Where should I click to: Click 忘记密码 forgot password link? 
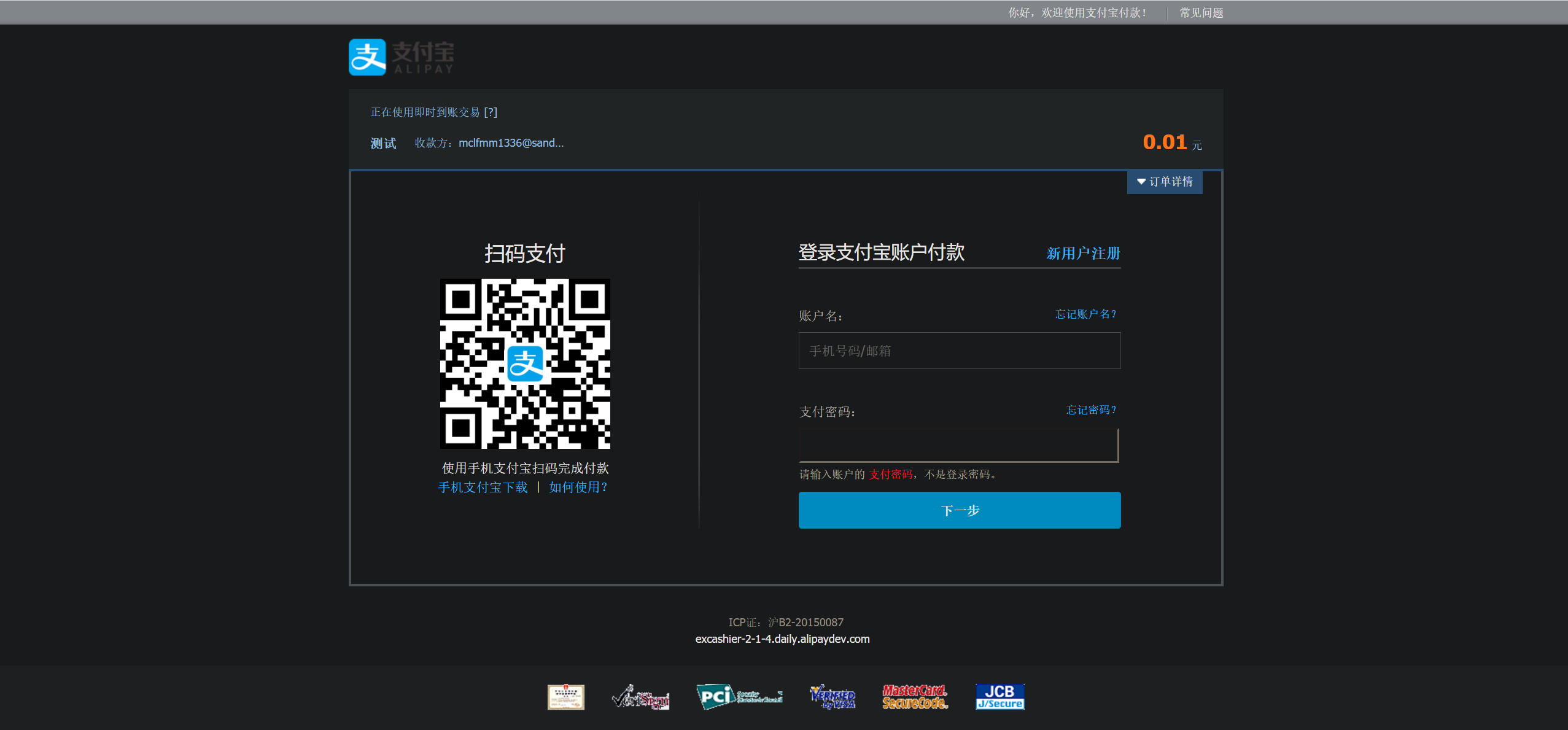point(1090,410)
